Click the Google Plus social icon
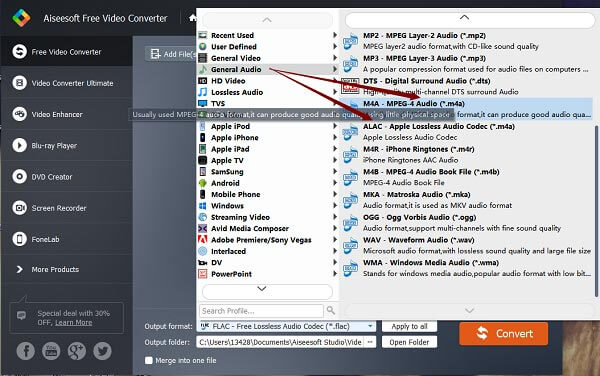The image size is (600, 376). tap(77, 351)
